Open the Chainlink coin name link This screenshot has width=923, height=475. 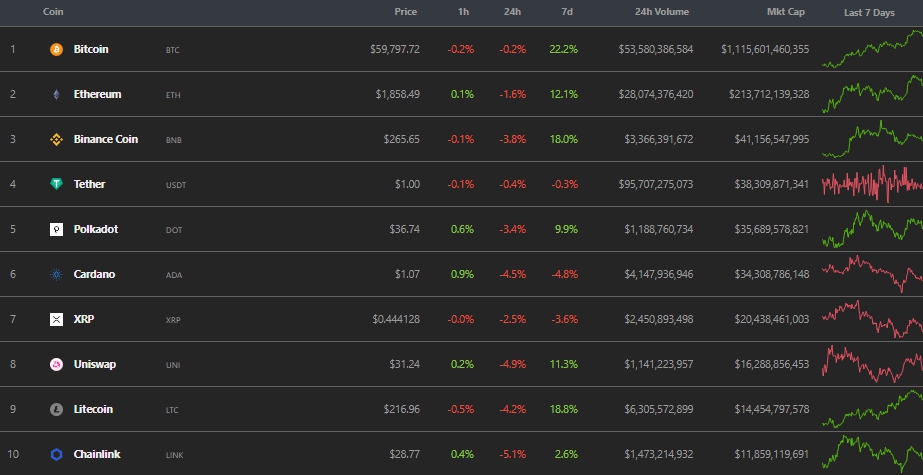[97, 454]
